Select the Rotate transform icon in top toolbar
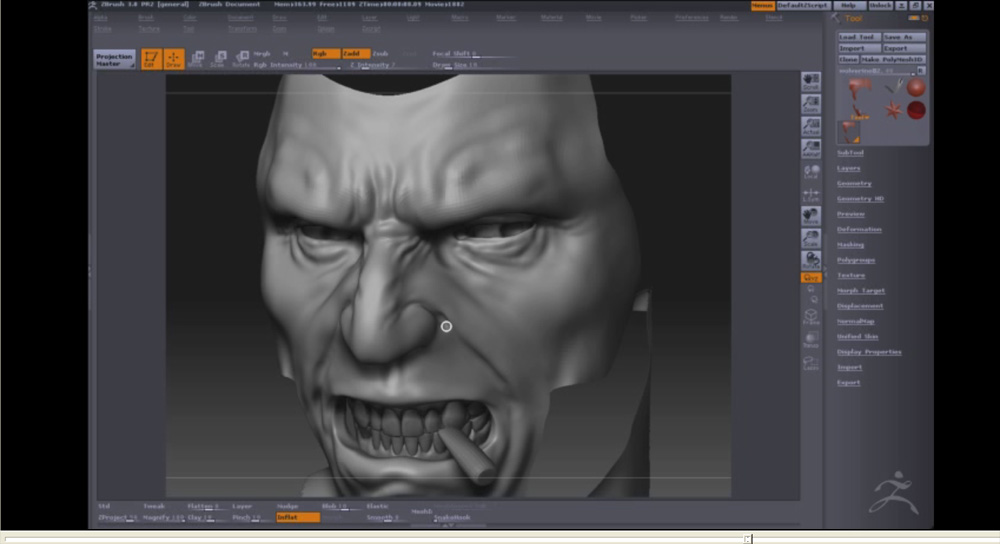This screenshot has height=544, width=1000. tap(240, 59)
